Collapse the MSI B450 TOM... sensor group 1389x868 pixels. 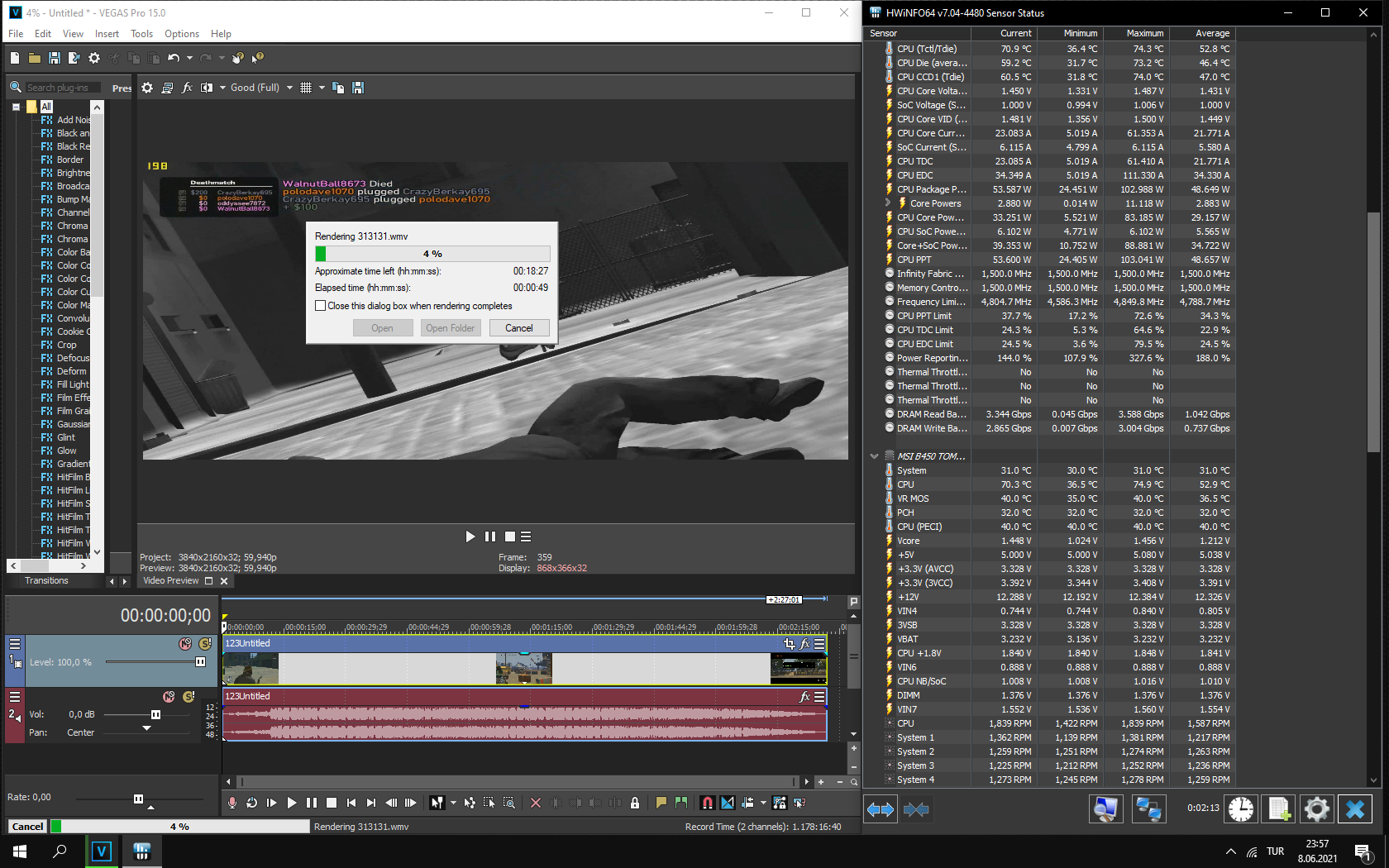874,456
